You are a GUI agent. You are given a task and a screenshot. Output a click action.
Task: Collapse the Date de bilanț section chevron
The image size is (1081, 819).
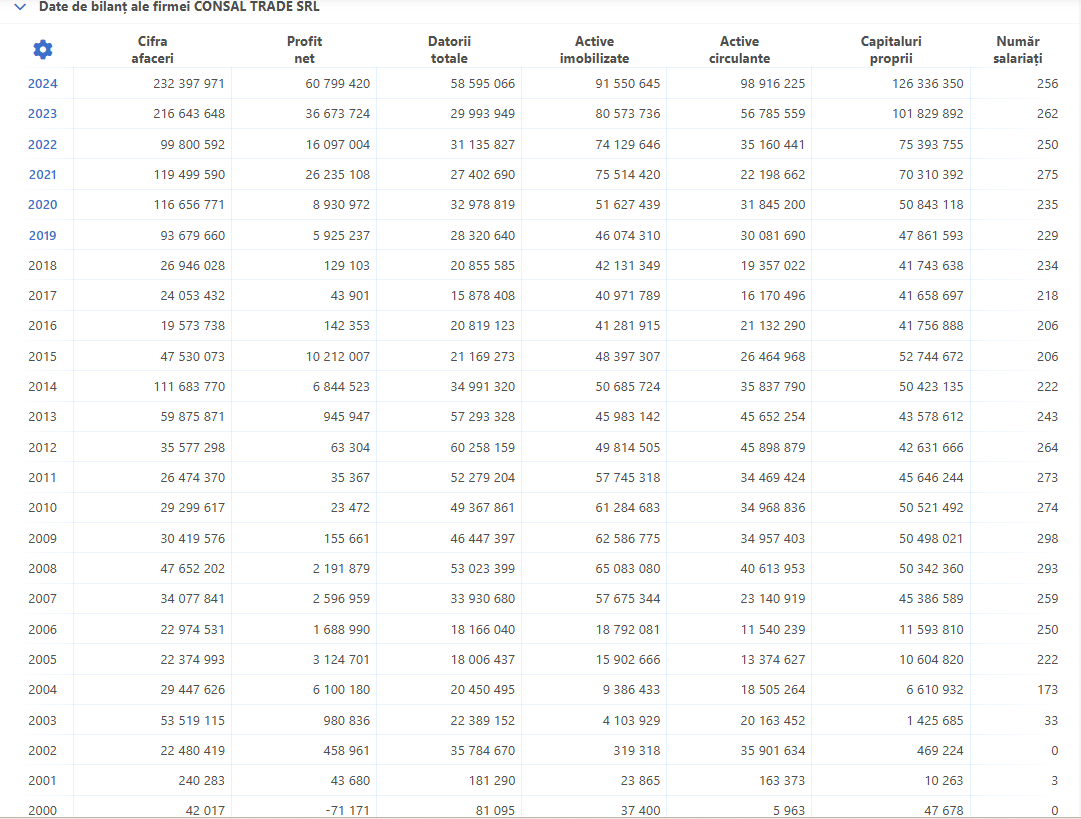(19, 7)
